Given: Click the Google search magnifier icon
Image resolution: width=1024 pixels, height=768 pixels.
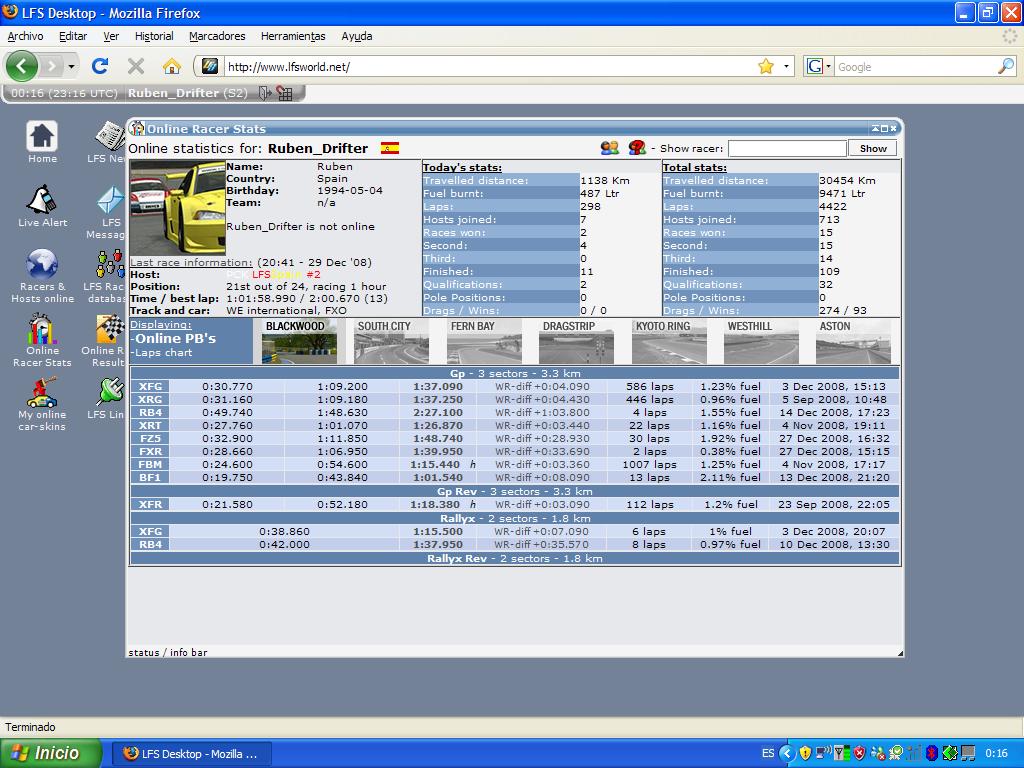Looking at the screenshot, I should (1006, 66).
